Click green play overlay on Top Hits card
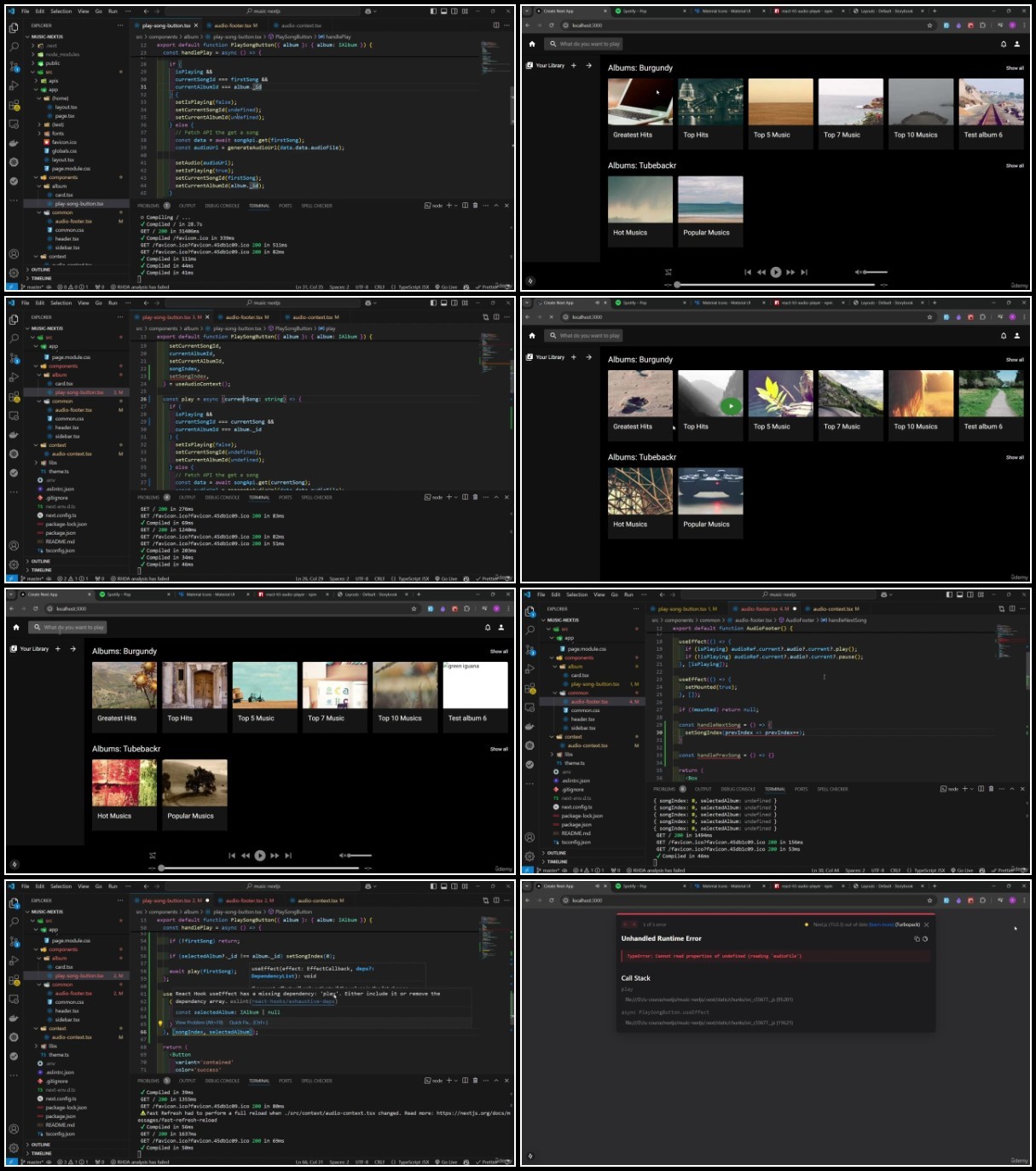This screenshot has height=1171, width=1036. 731,406
